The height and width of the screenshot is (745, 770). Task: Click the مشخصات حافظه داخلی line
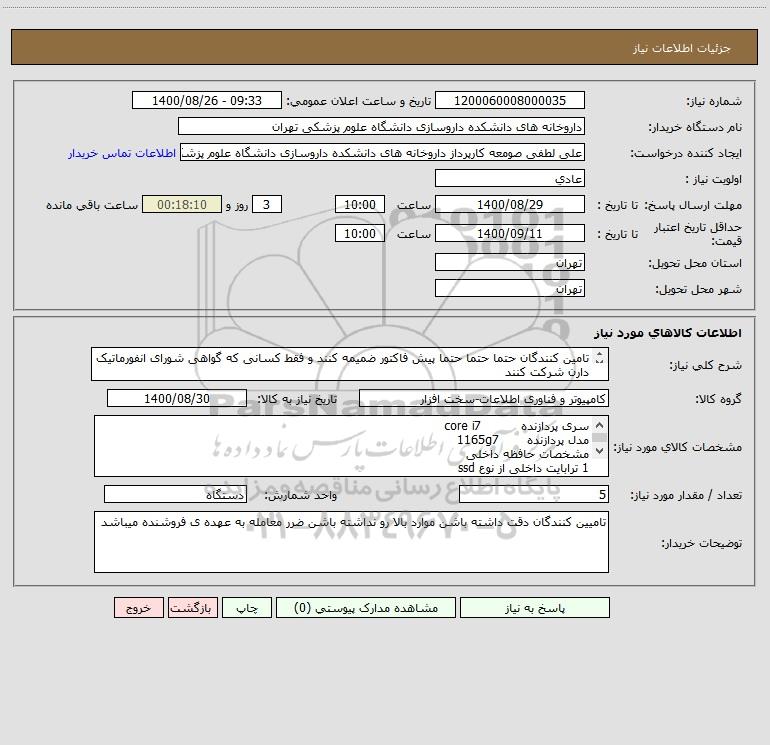(x=527, y=454)
